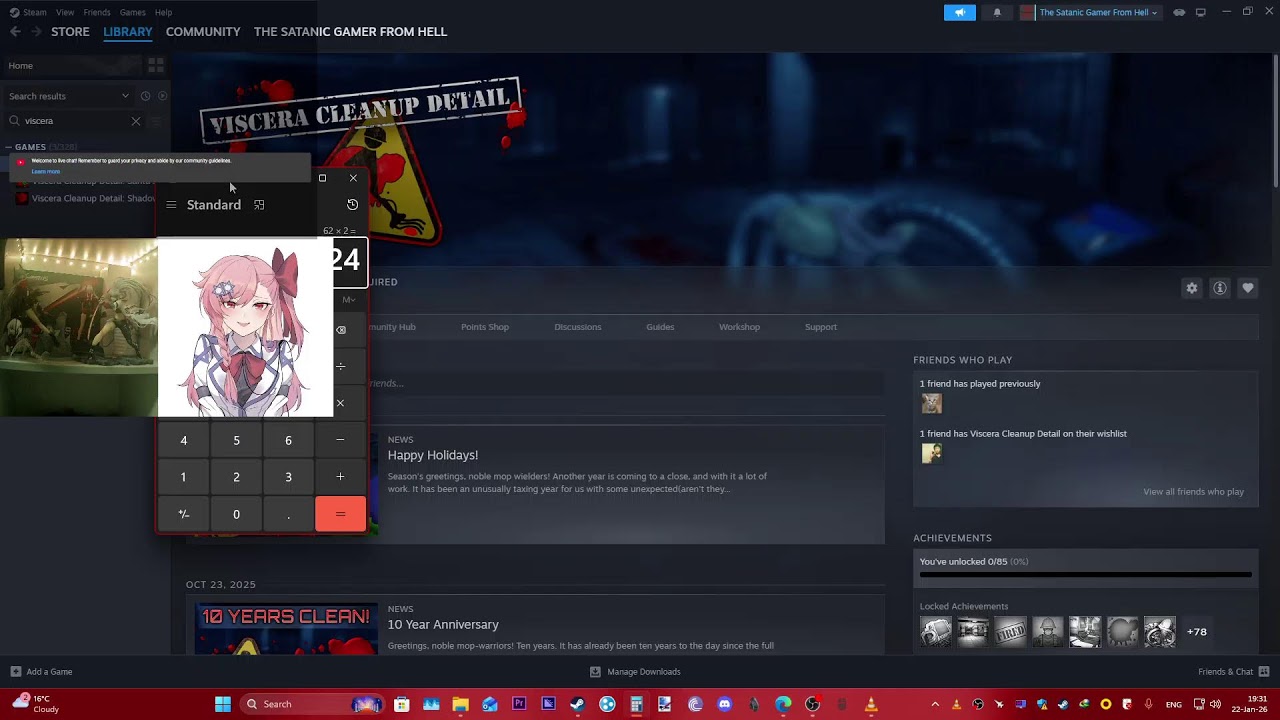The width and height of the screenshot is (1280, 720).
Task: Open VLC cone icon on taskbar
Action: (871, 704)
